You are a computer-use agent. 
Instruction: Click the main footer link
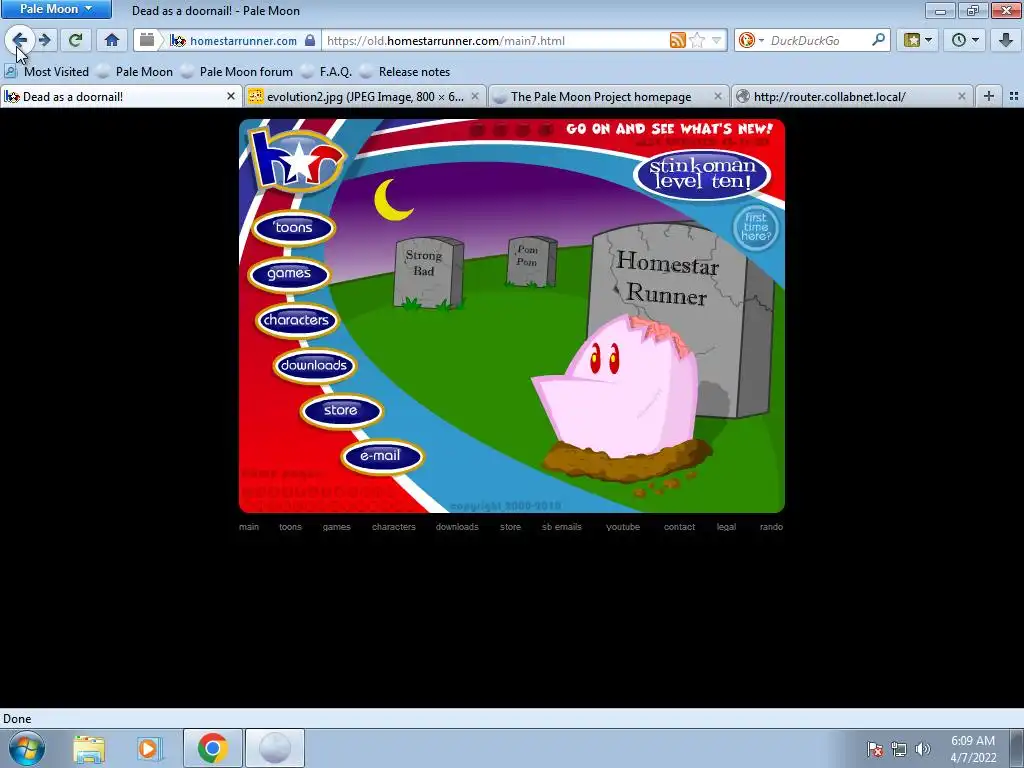(249, 527)
